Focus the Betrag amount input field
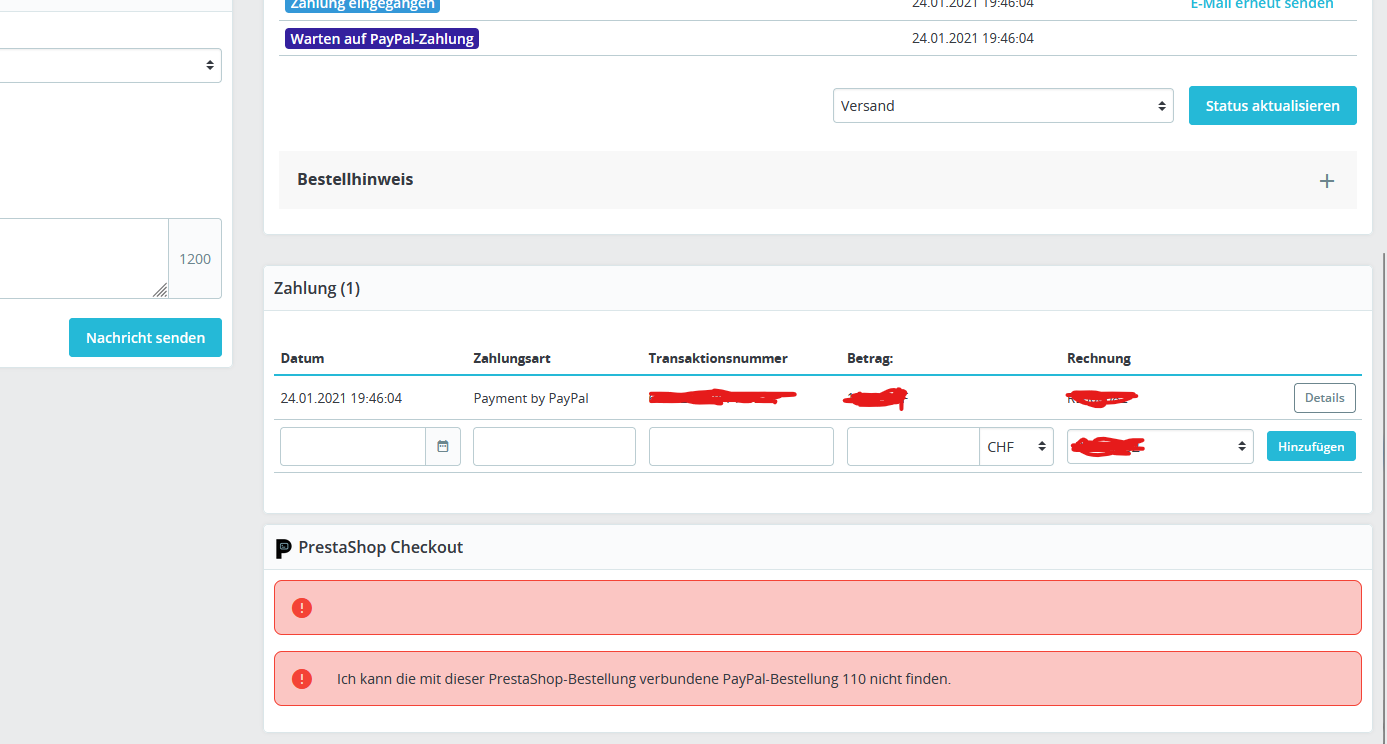Image resolution: width=1387 pixels, height=744 pixels. (x=913, y=446)
